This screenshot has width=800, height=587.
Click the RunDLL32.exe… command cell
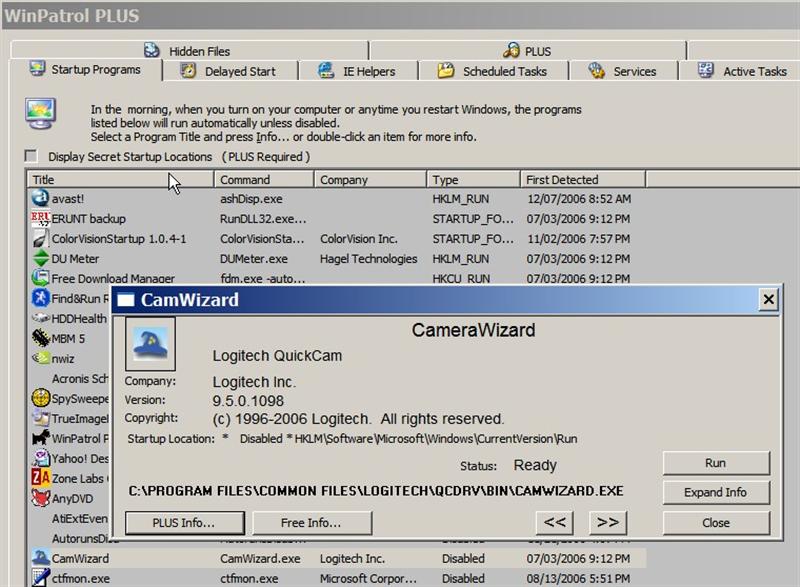pyautogui.click(x=263, y=219)
